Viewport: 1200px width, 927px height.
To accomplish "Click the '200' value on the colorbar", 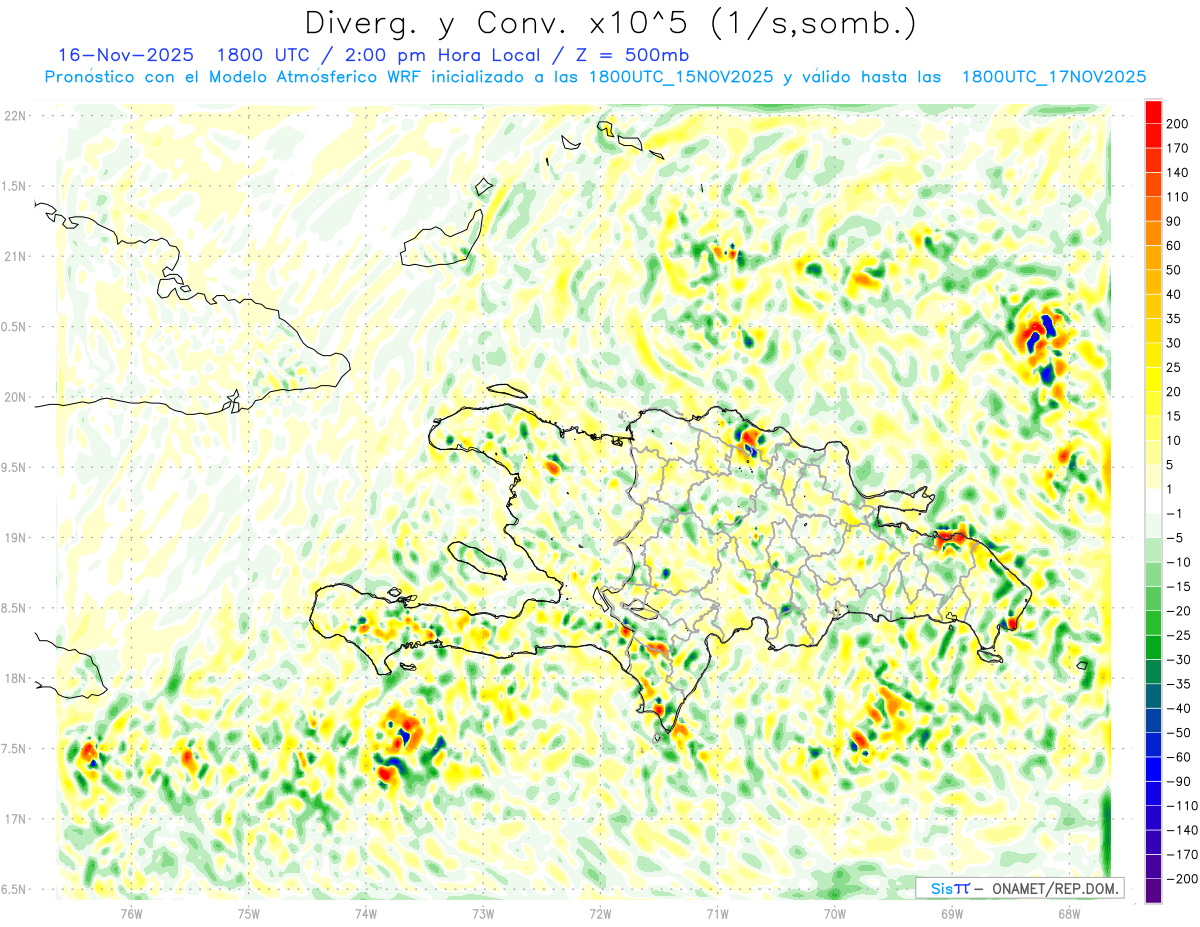I will tap(1179, 123).
